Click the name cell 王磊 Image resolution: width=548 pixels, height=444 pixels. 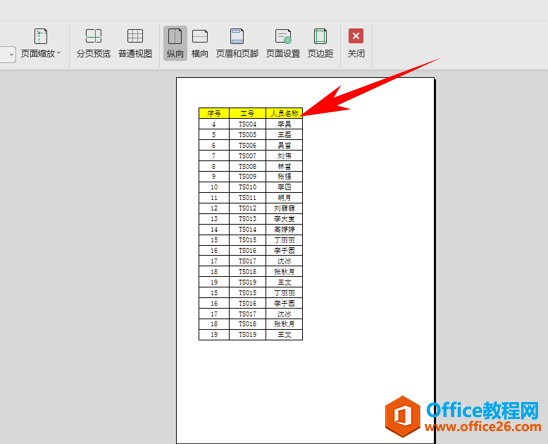coord(284,135)
